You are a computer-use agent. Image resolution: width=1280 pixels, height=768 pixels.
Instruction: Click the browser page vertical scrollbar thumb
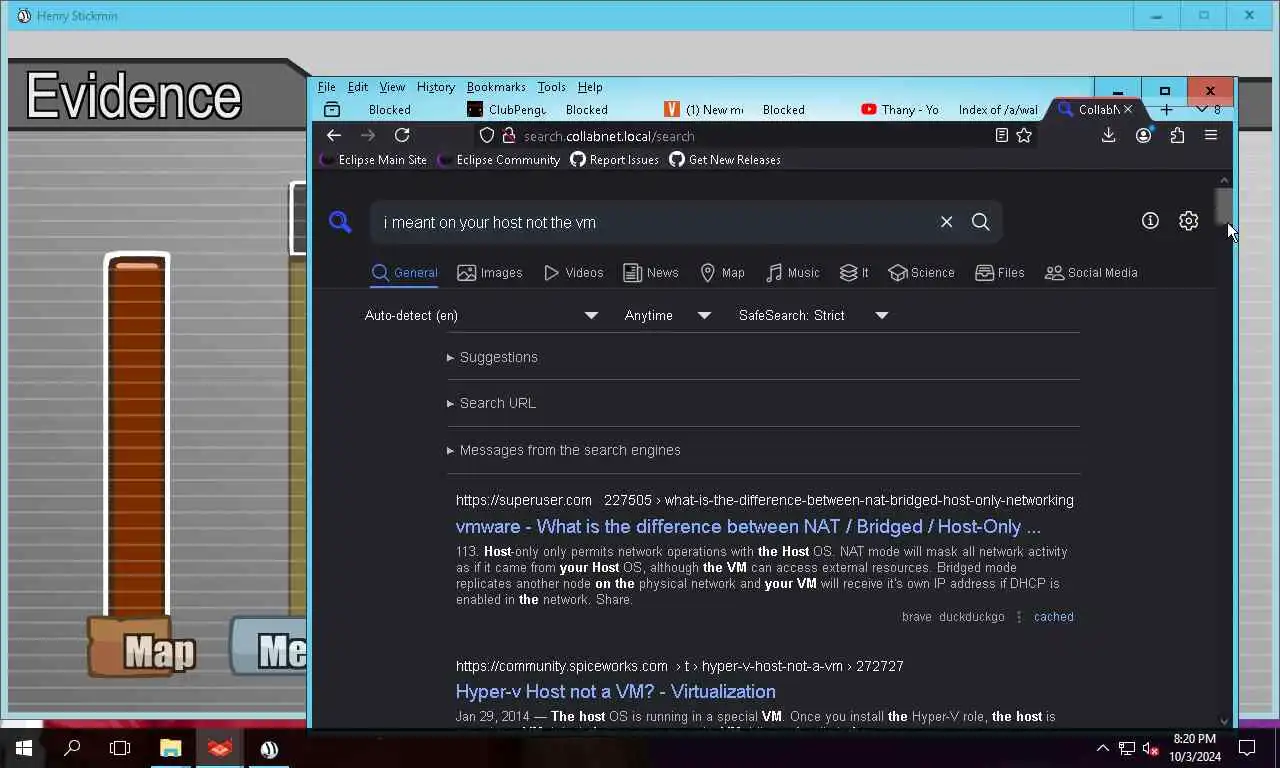[1224, 206]
